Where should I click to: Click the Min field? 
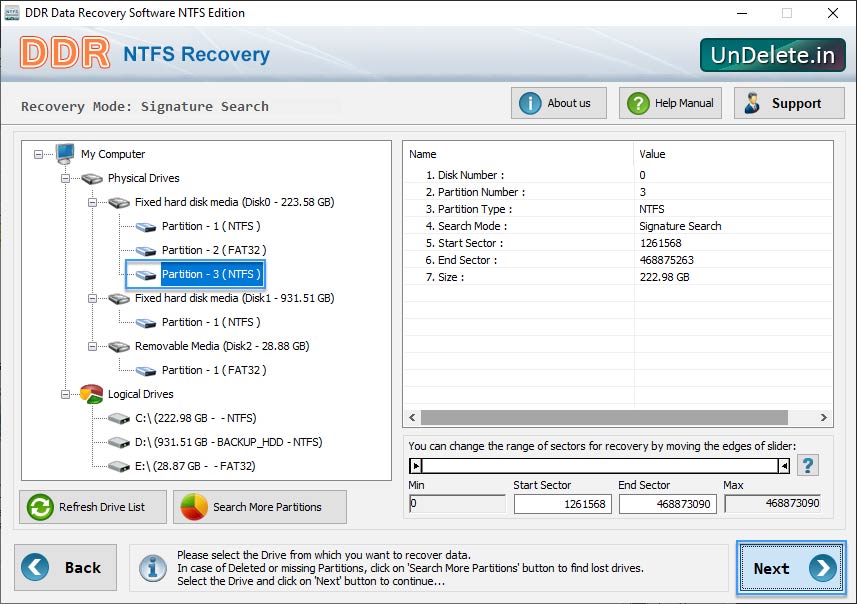(457, 503)
